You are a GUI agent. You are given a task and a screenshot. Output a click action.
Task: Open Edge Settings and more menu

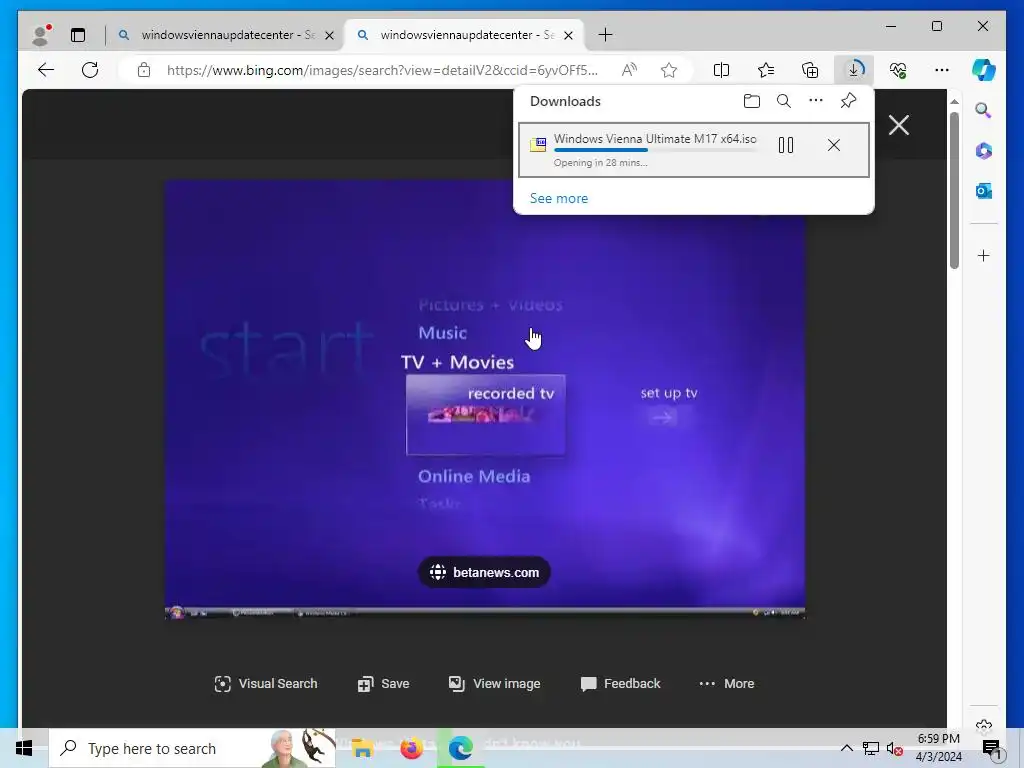[942, 70]
